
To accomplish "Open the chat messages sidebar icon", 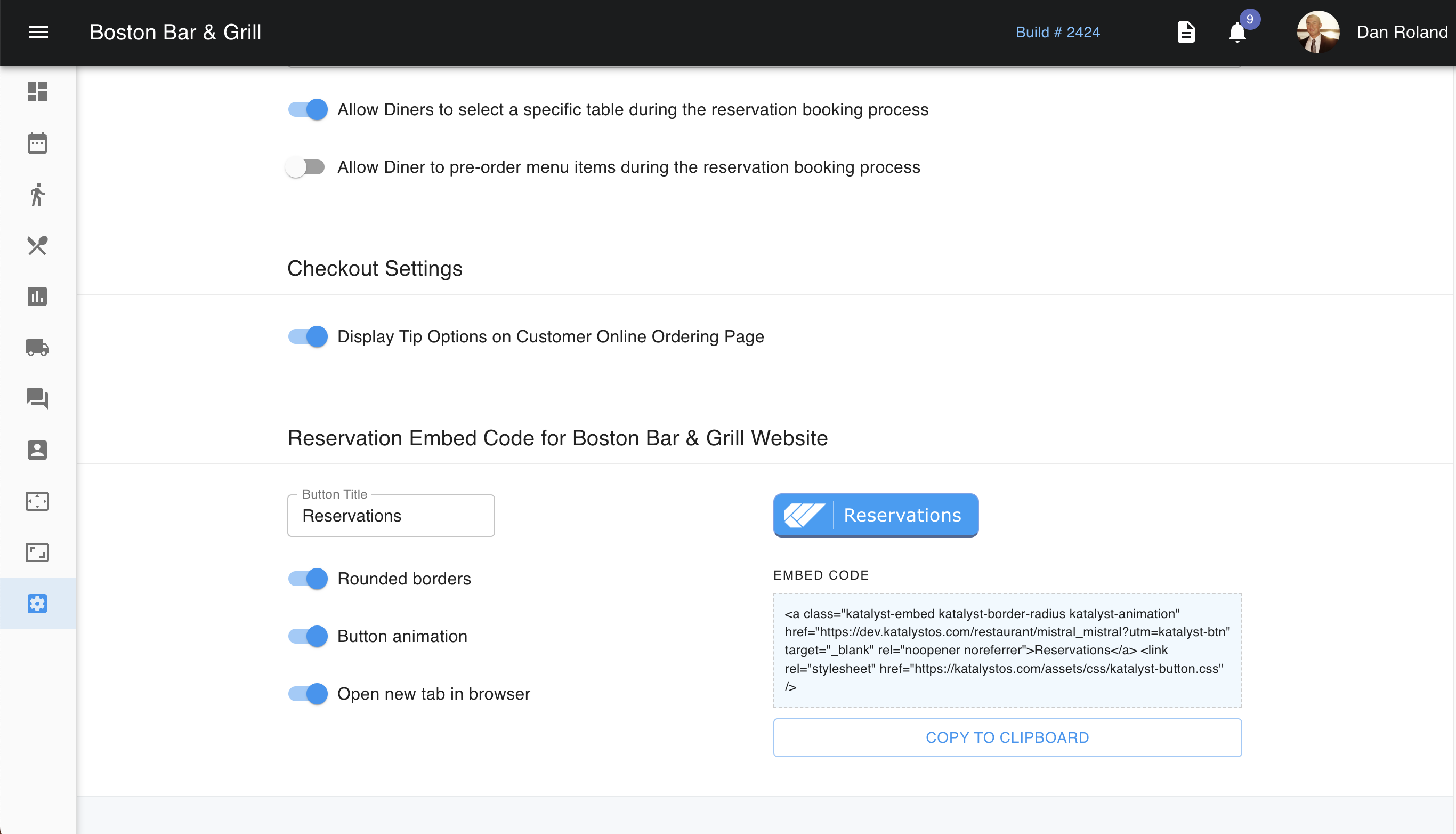I will coord(37,399).
